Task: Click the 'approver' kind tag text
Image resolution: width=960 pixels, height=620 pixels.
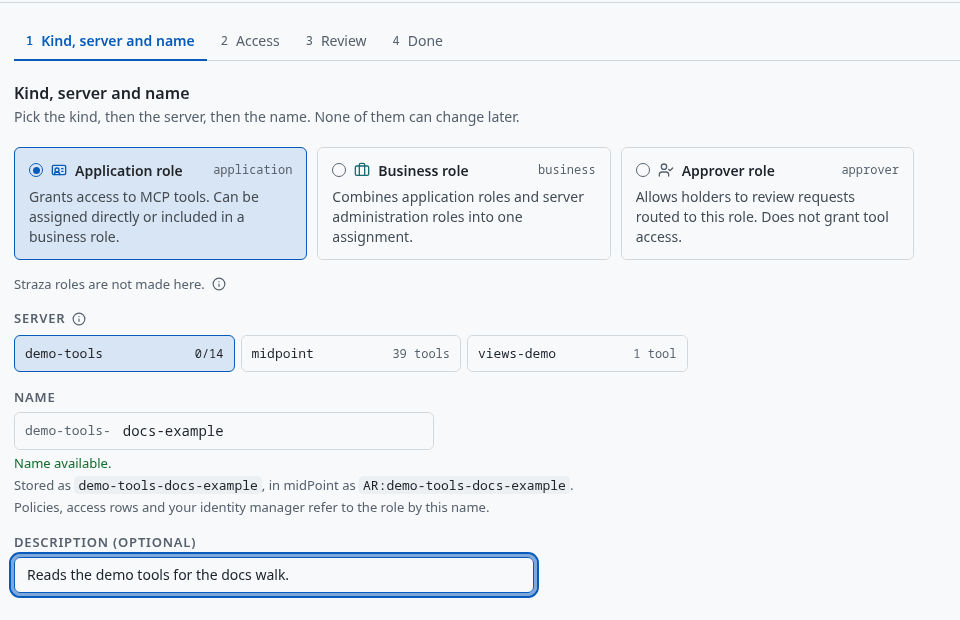Action: [x=870, y=170]
